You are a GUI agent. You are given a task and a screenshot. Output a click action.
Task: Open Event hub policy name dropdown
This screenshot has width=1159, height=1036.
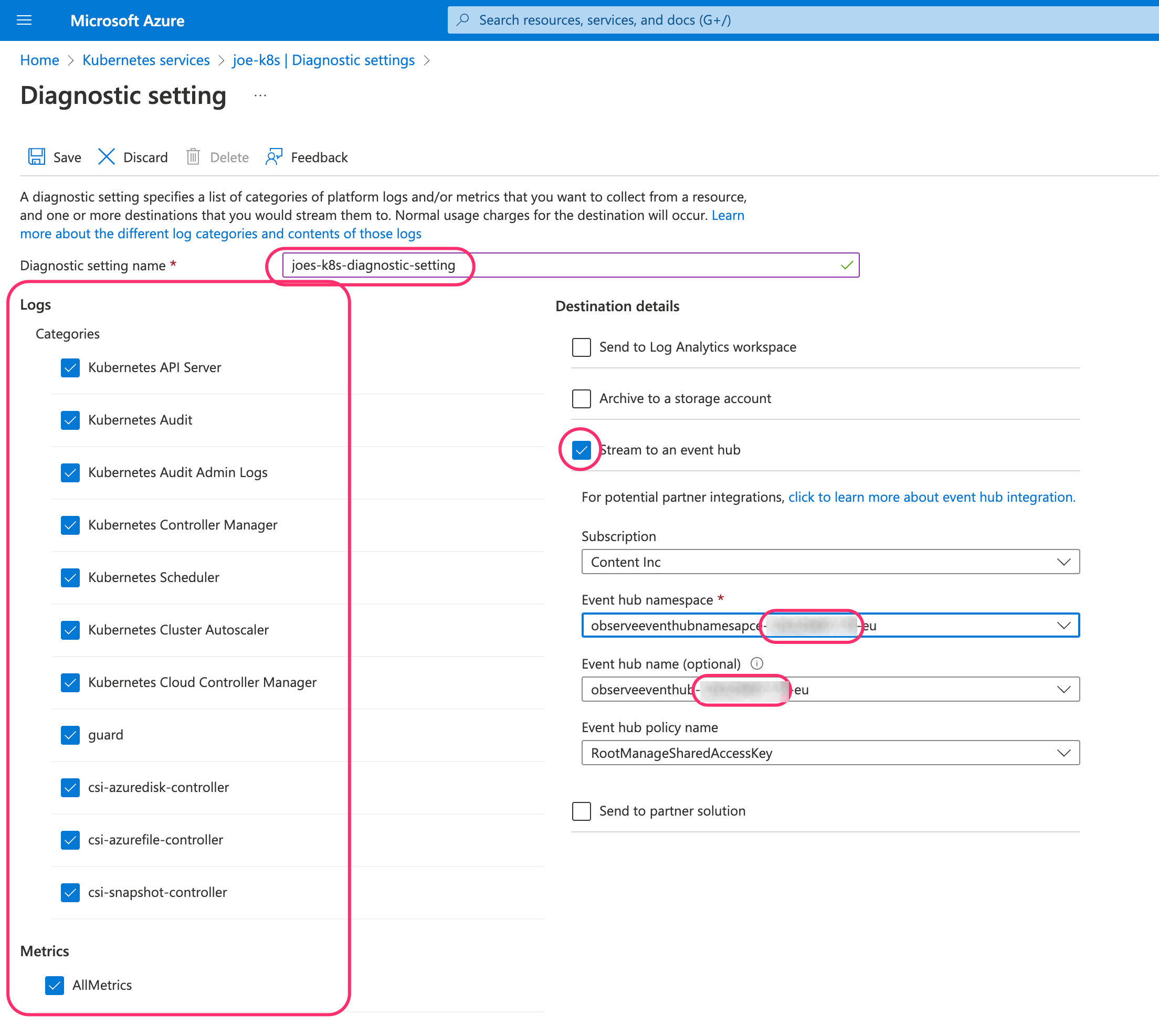click(830, 753)
